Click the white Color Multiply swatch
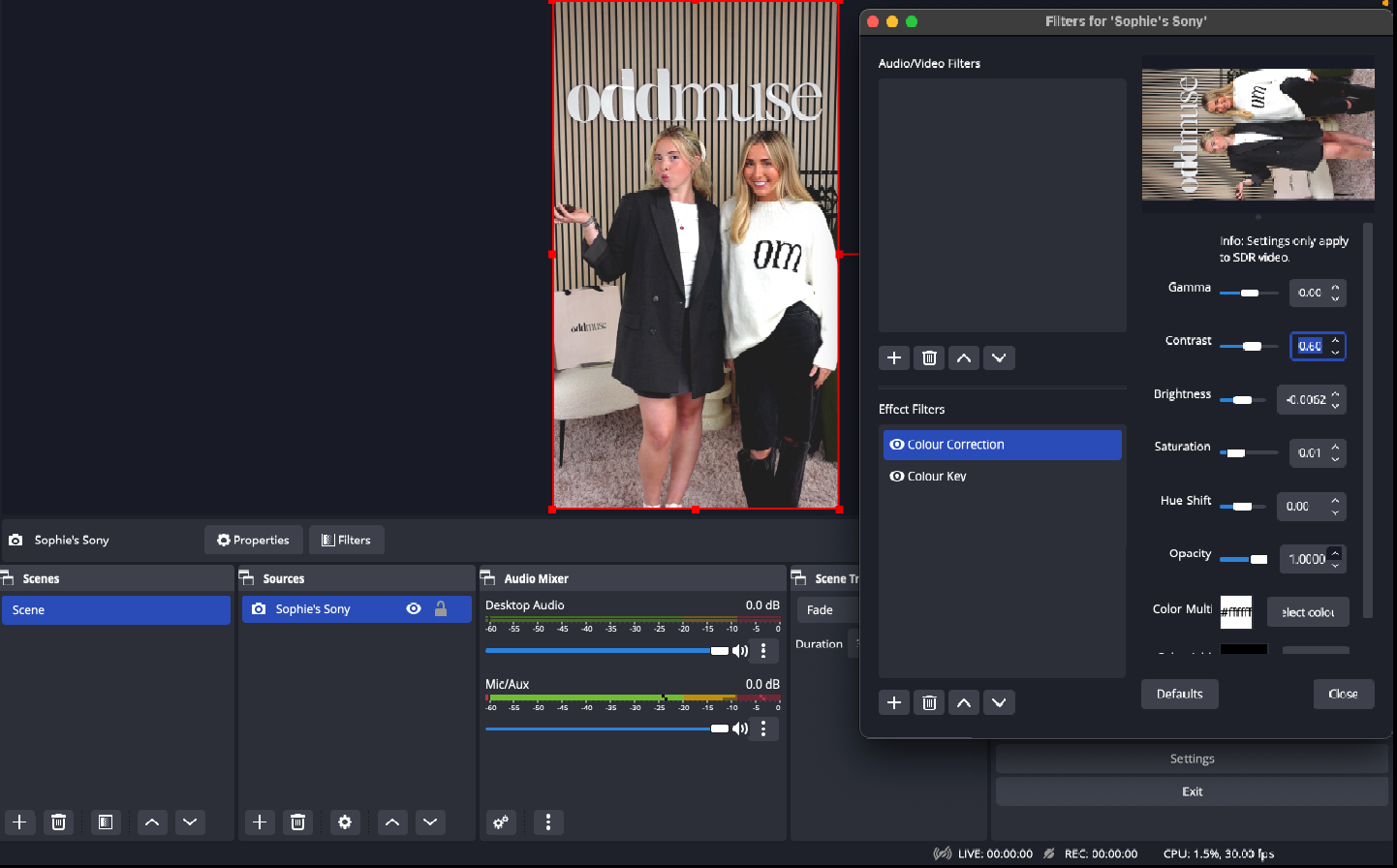This screenshot has width=1397, height=868. pyautogui.click(x=1236, y=612)
